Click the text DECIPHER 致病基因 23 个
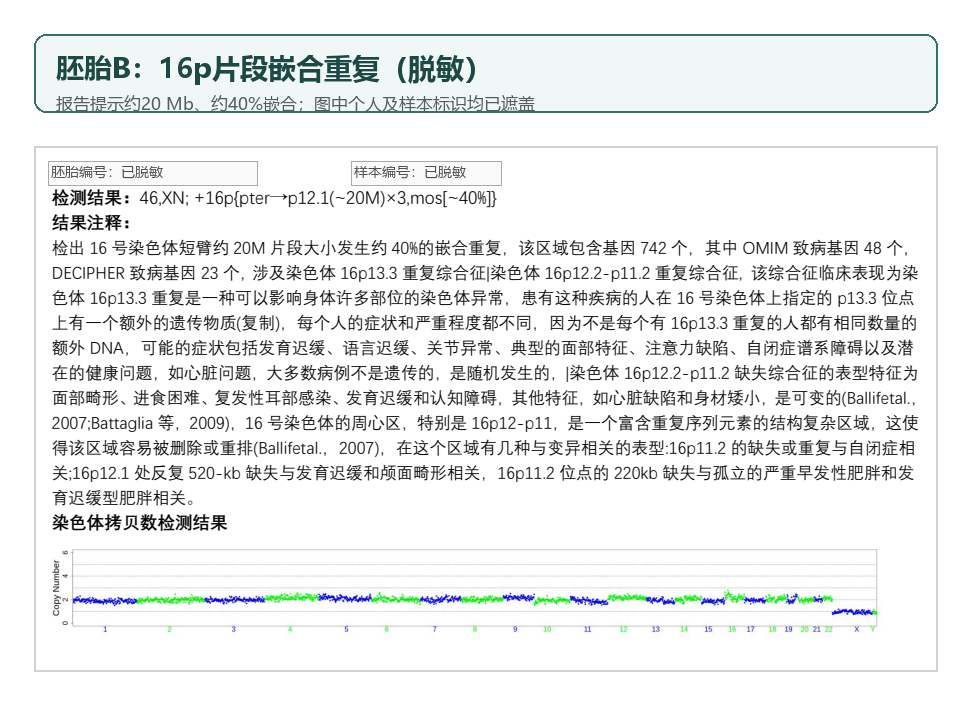 tap(146, 273)
